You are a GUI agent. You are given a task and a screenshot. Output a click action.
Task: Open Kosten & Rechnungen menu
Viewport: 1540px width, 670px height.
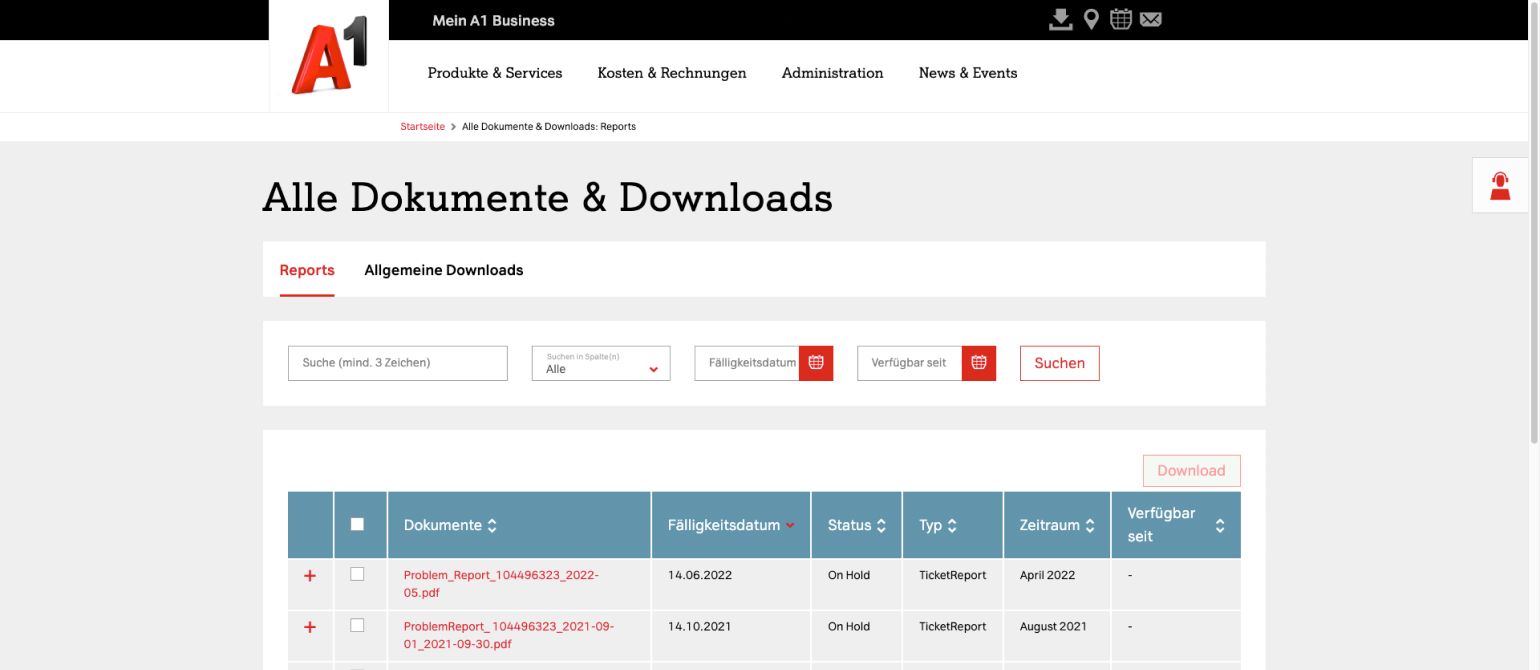coord(671,73)
